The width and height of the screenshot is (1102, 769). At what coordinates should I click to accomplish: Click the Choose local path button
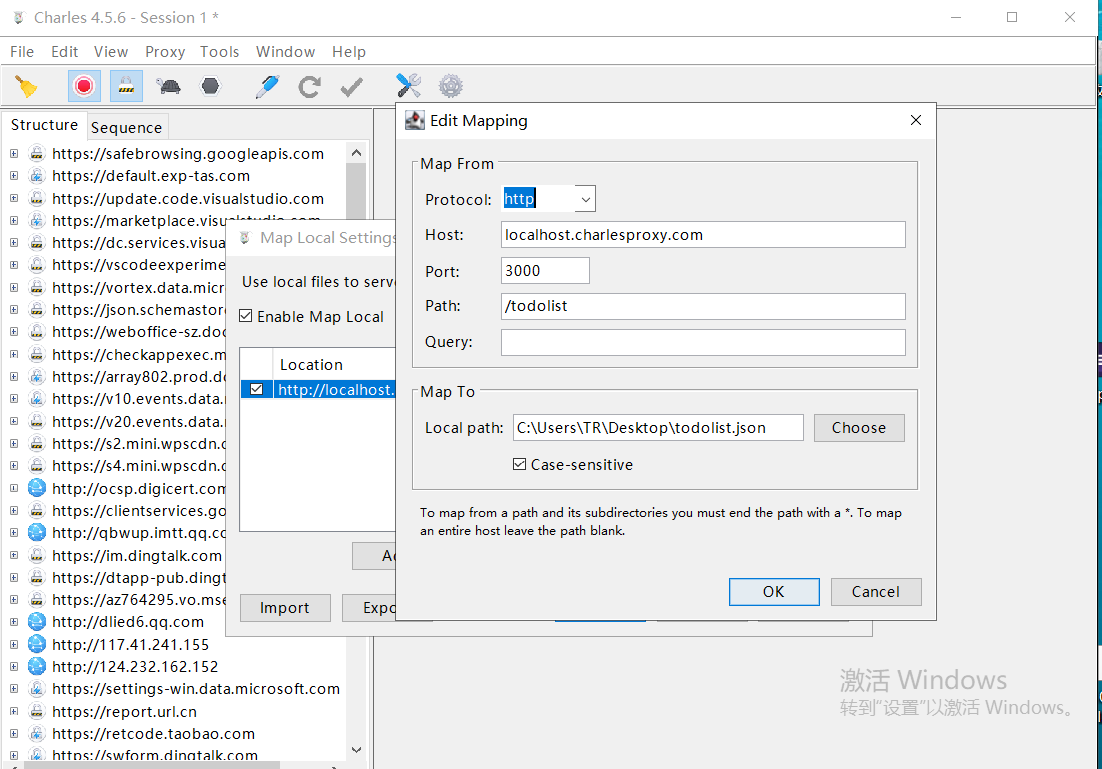pos(859,427)
